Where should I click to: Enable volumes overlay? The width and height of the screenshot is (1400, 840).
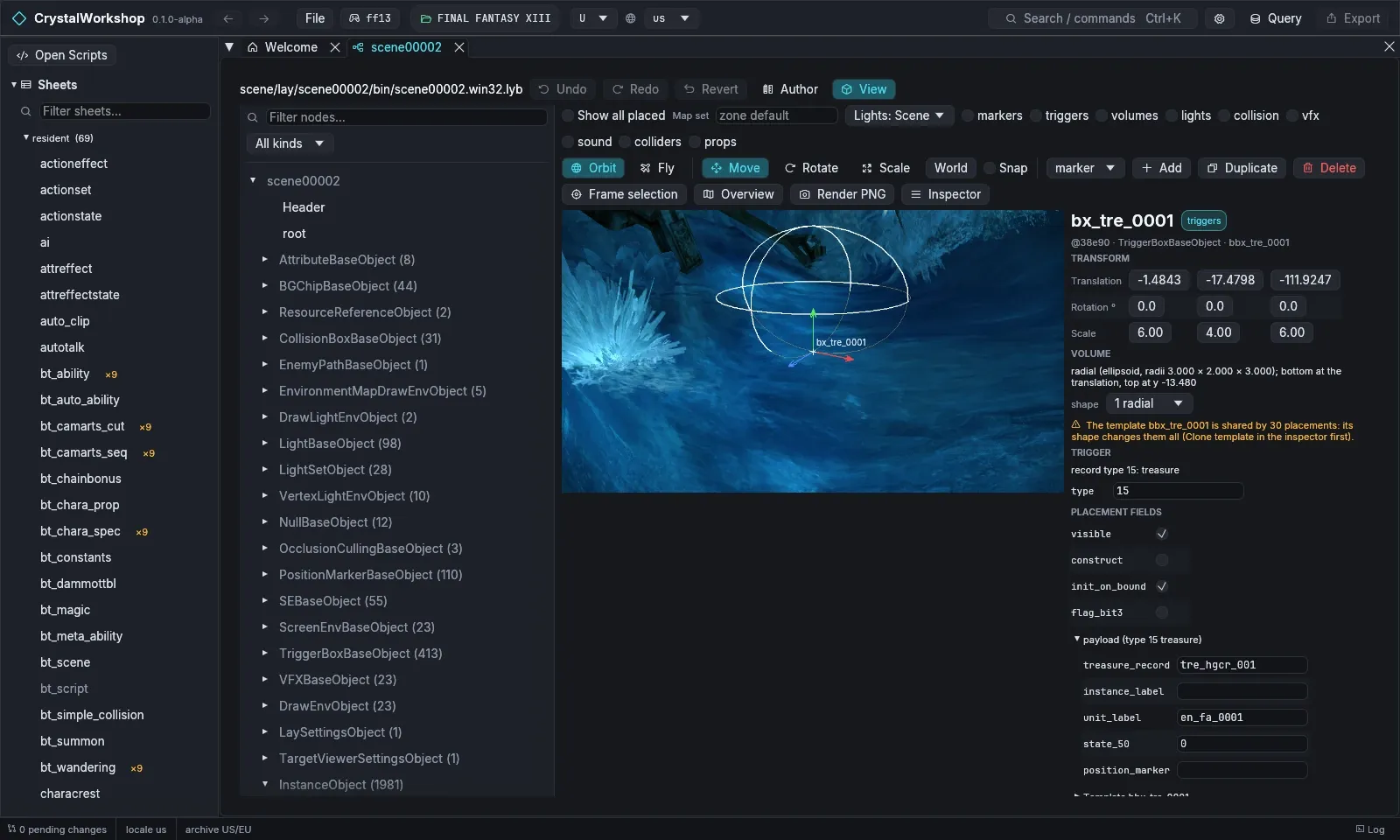tap(1102, 115)
